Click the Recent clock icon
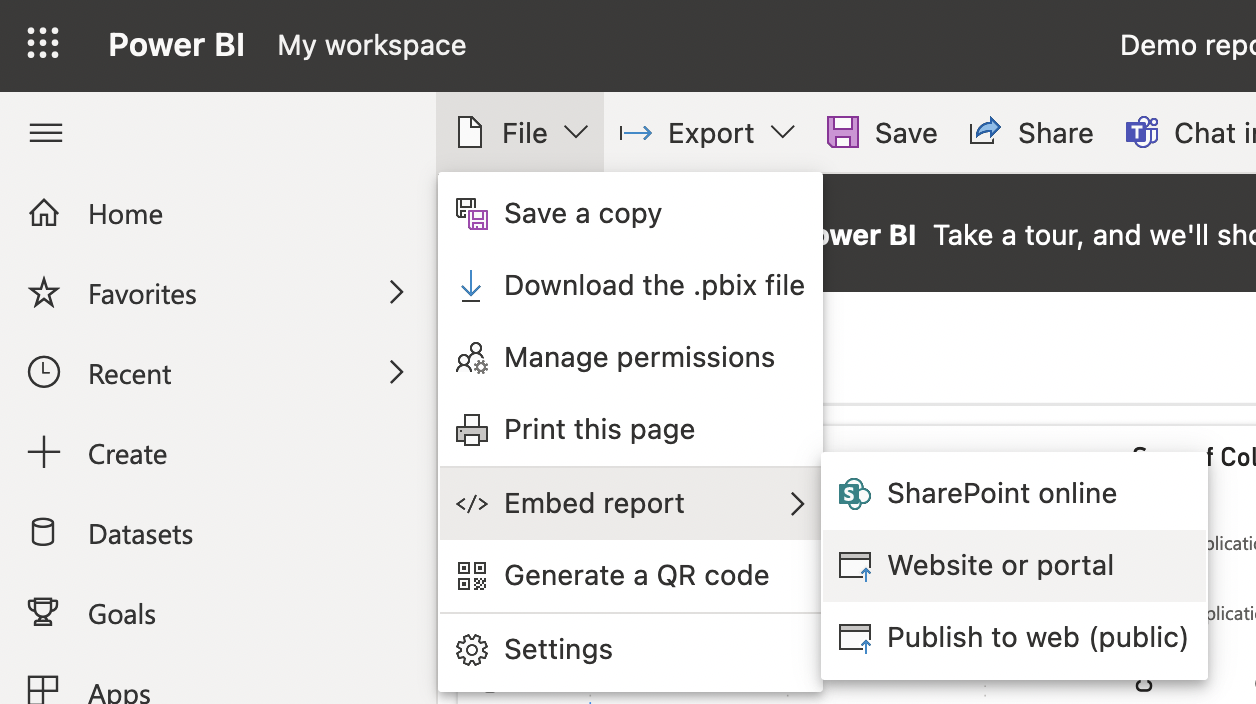 44,373
